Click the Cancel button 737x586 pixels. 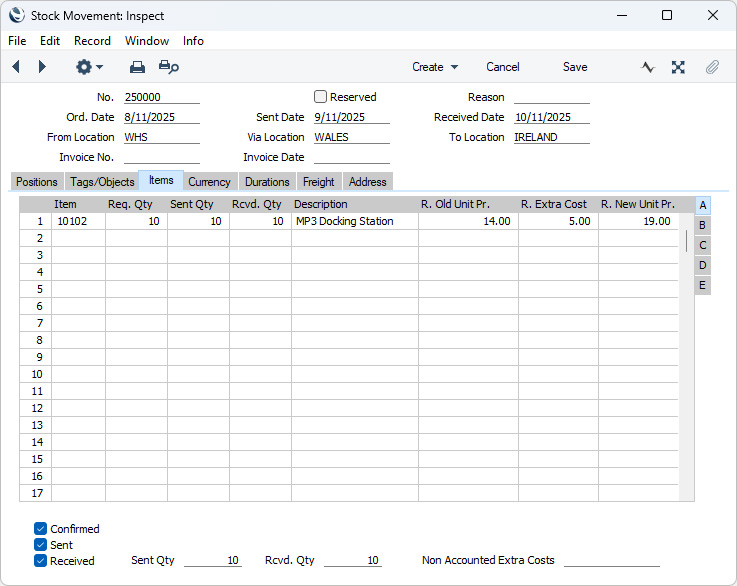502,67
